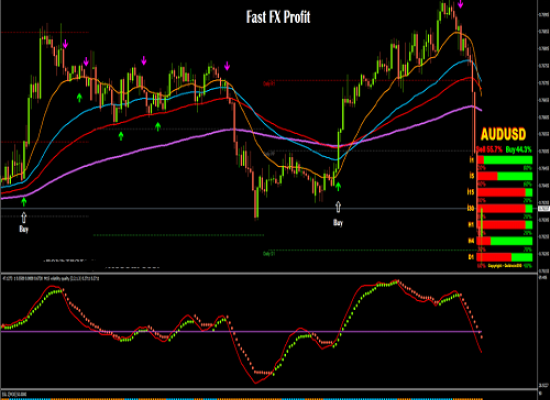The image size is (550, 400).
Task: Click the leftmost magenta down arrow
Action: pyautogui.click(x=65, y=44)
